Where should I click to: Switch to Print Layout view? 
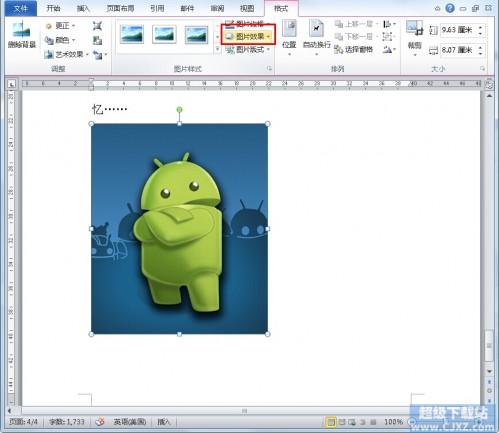(331, 422)
